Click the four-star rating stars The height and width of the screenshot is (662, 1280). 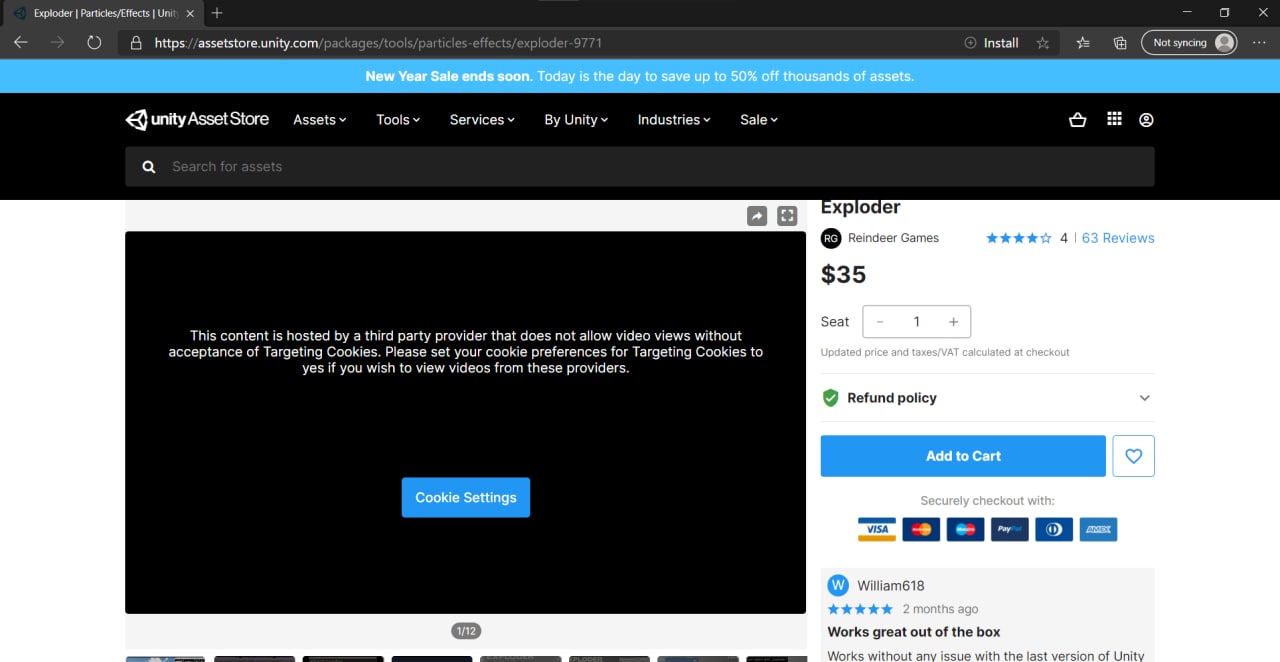(1019, 238)
